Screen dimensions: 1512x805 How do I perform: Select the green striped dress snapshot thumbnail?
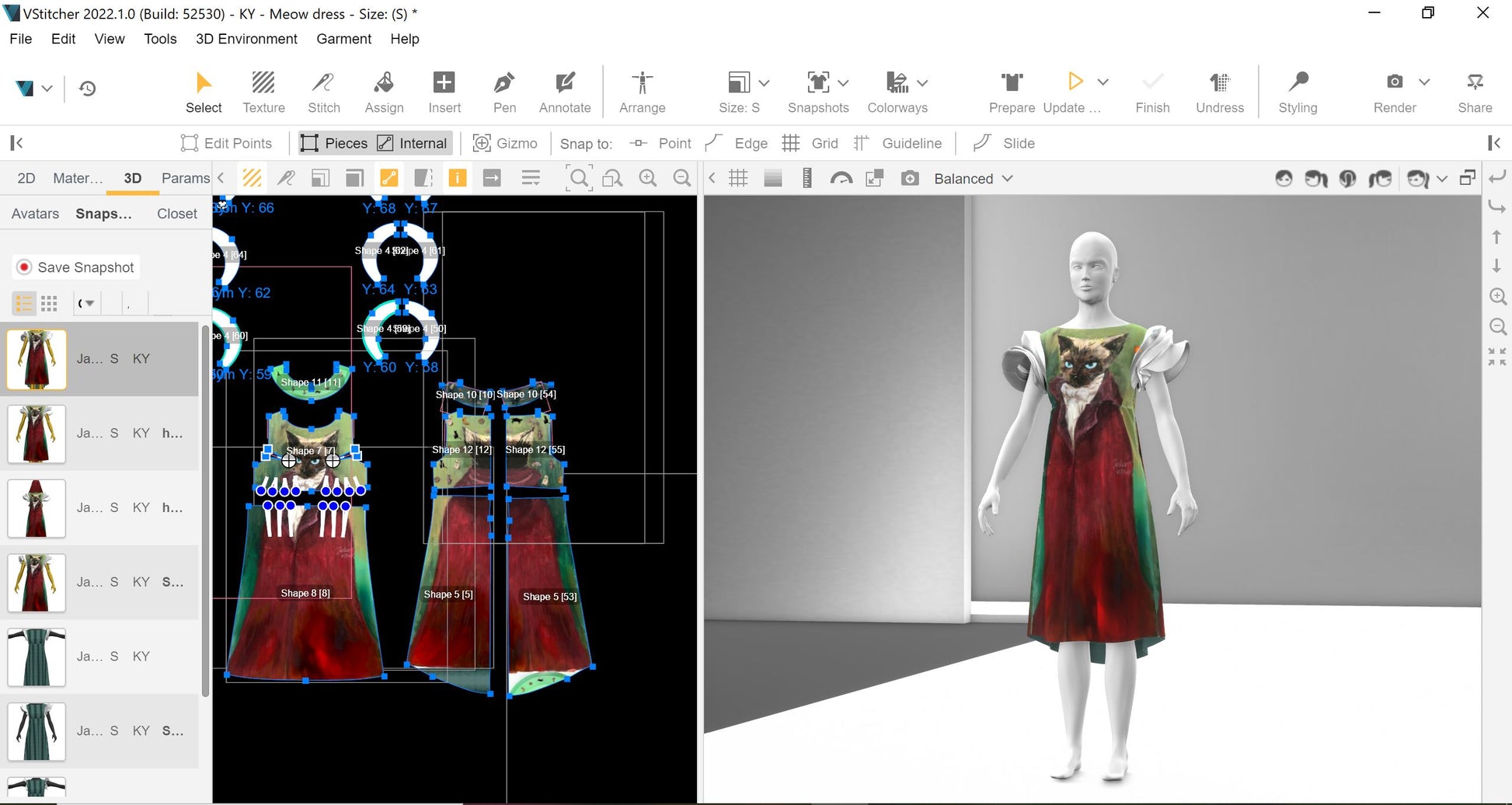(37, 657)
